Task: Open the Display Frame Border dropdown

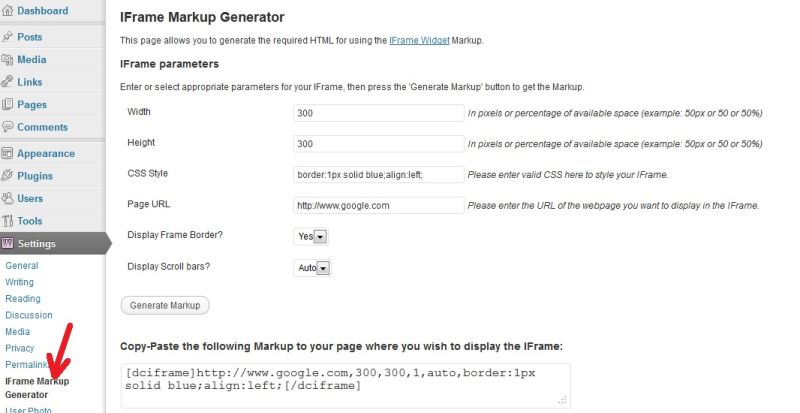Action: 311,236
